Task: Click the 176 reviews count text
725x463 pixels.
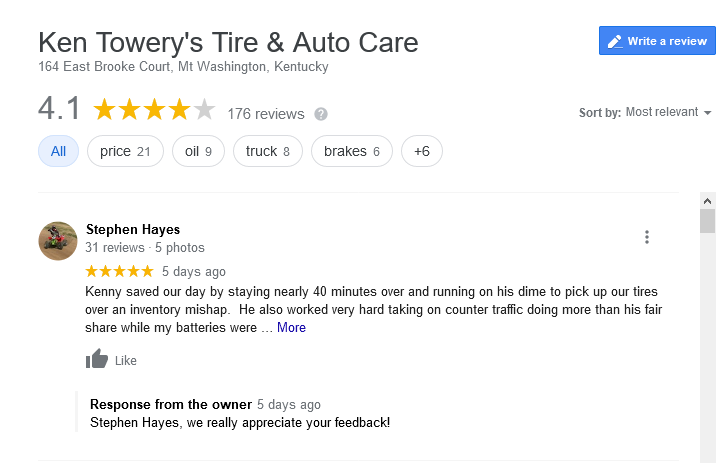Action: point(265,113)
